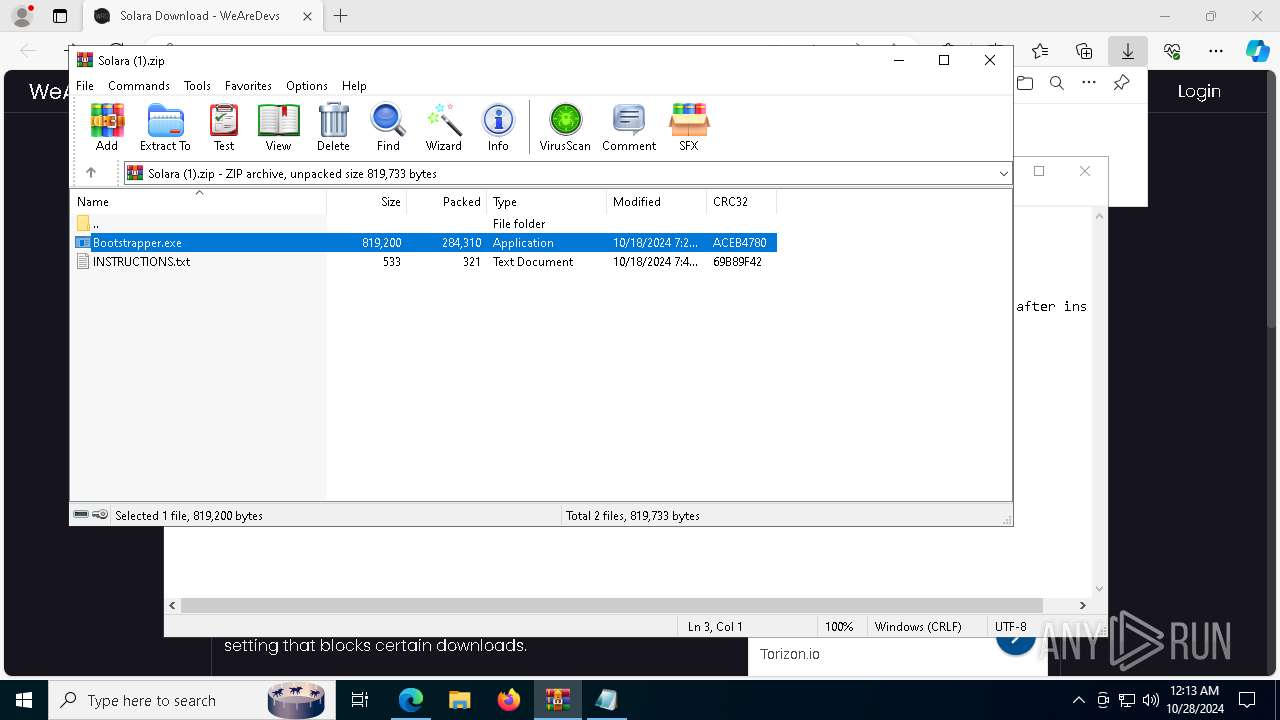The width and height of the screenshot is (1280, 720).
Task: Open the View toolbar icon
Action: pyautogui.click(x=278, y=127)
